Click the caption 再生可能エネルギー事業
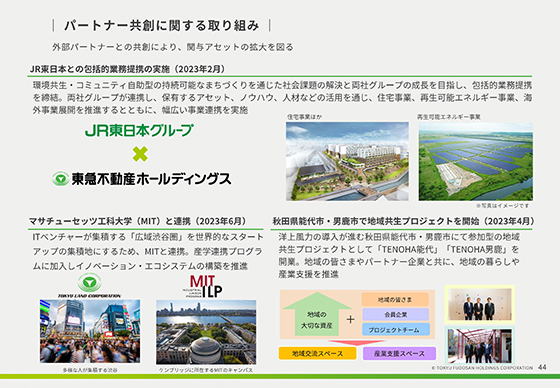The width and height of the screenshot is (560, 388). [449, 117]
